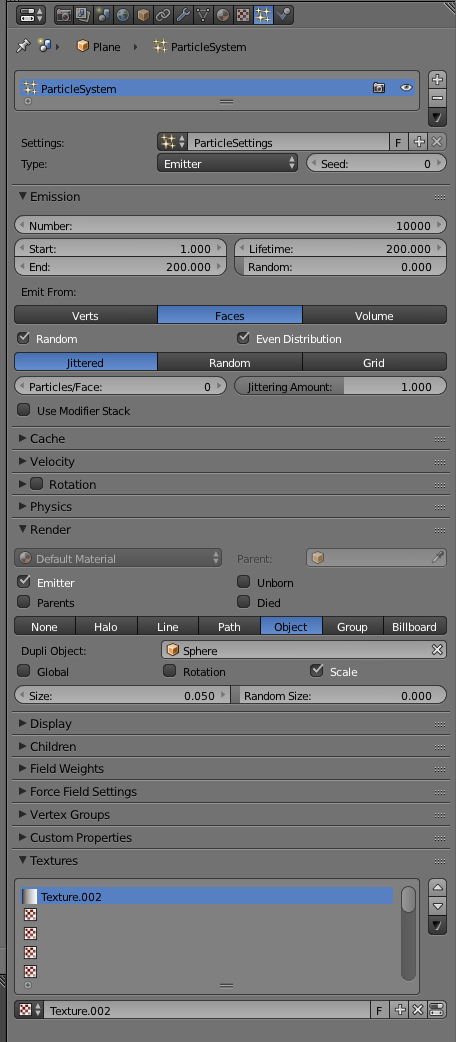Enable Use Modifier Stack checkbox
456x1042 pixels.
click(x=24, y=410)
